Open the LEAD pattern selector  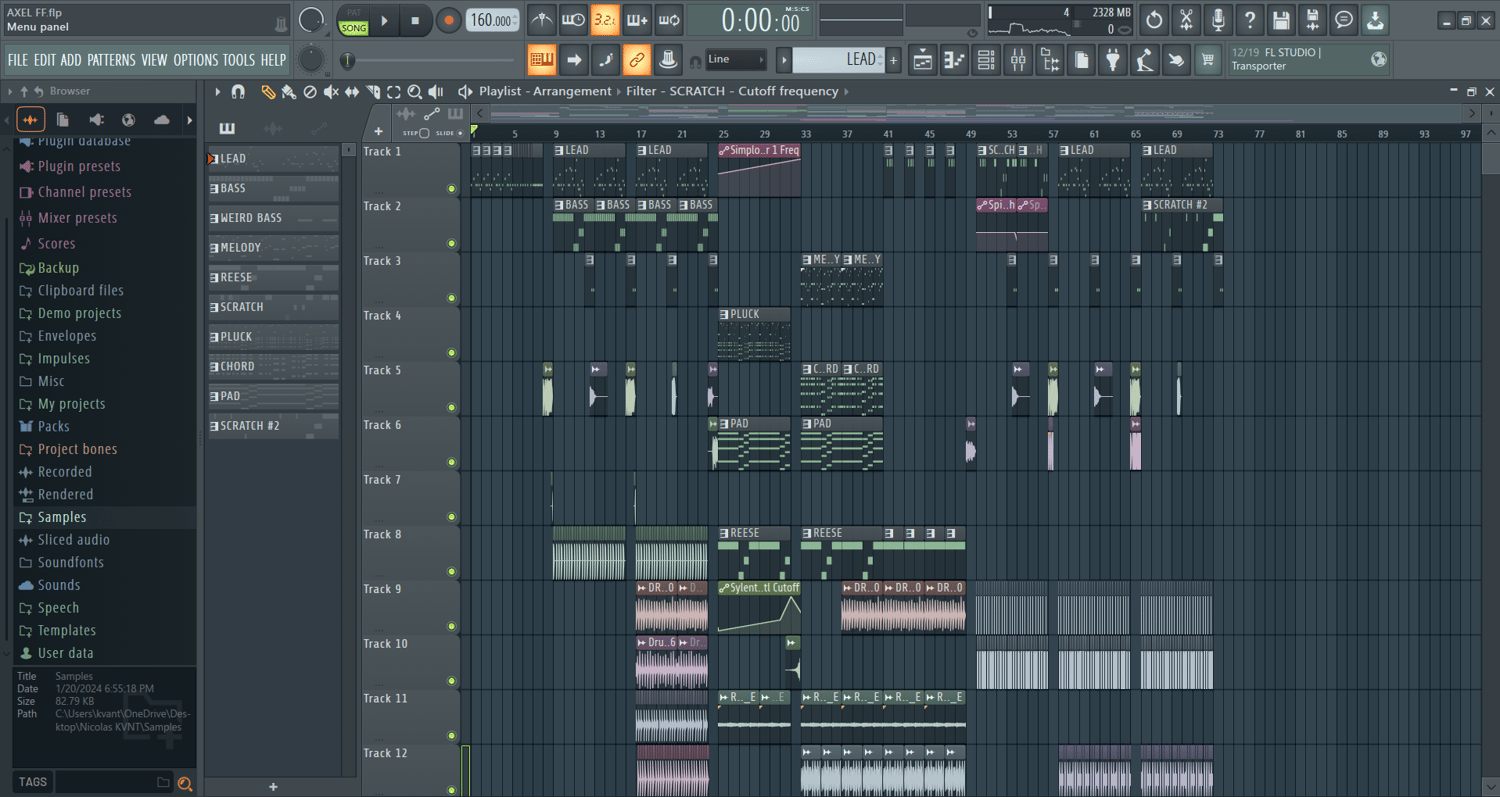click(x=838, y=60)
